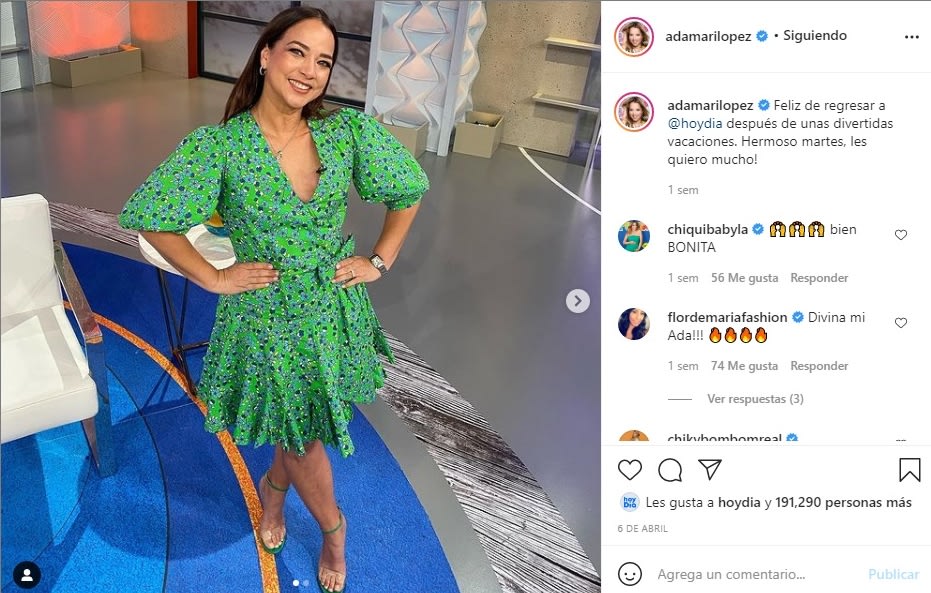
Task: Open the emoji picker smiley icon
Action: click(x=629, y=574)
